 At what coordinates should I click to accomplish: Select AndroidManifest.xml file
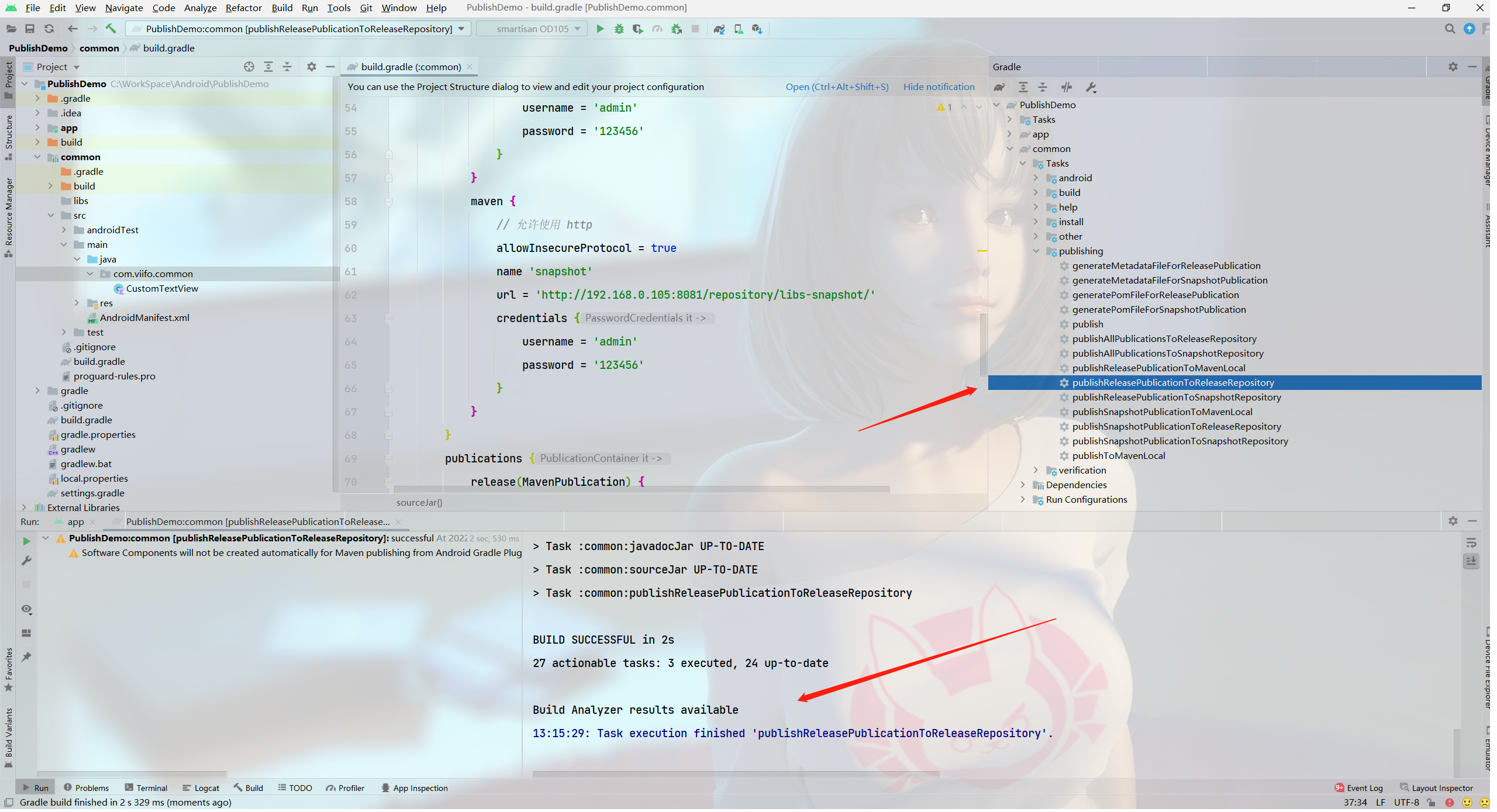pos(144,317)
